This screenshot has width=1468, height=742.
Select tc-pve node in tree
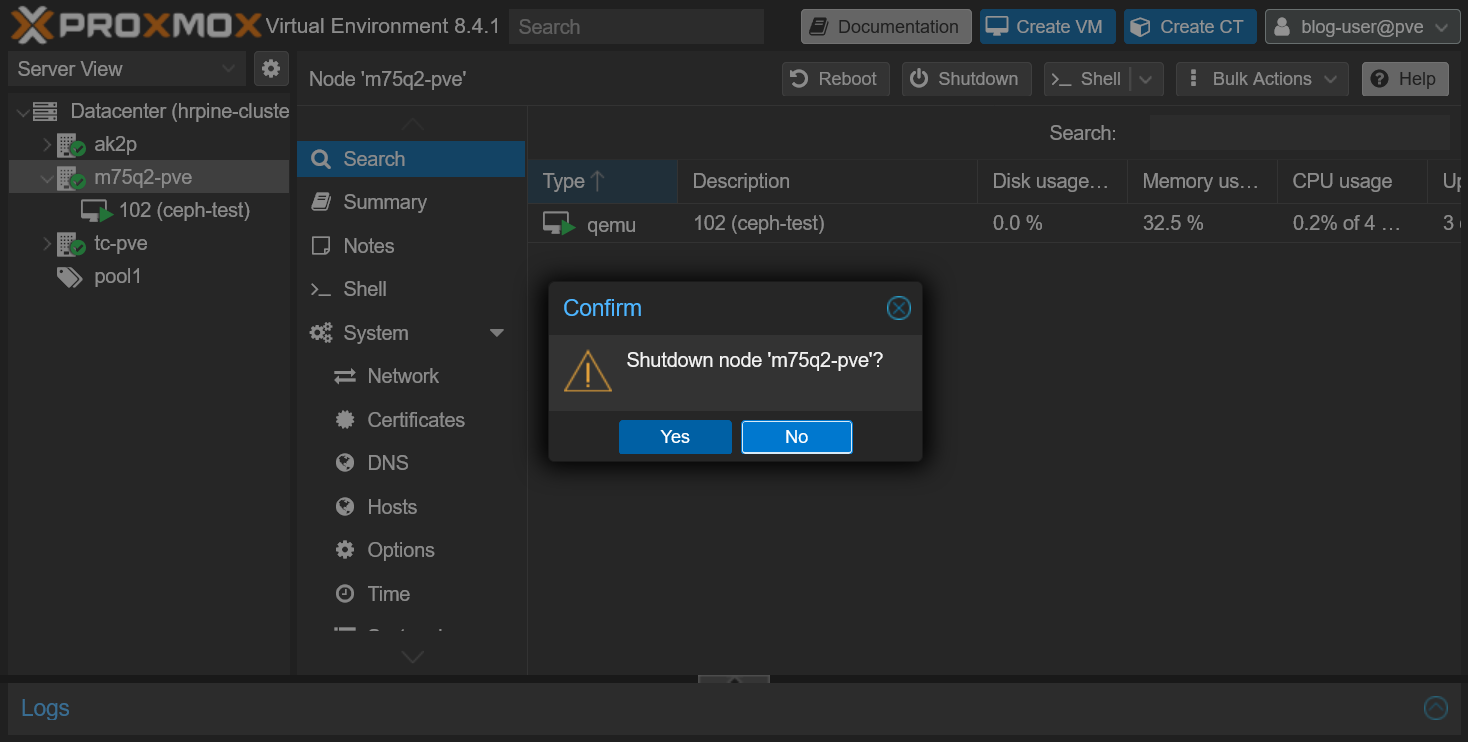[121, 243]
